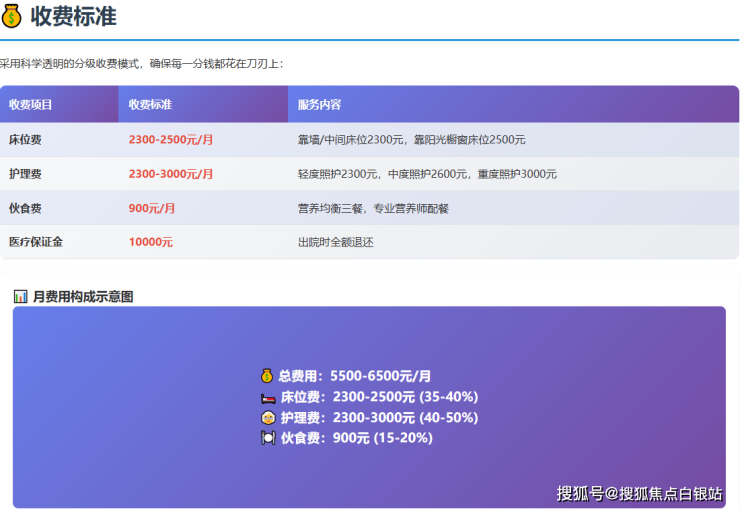Click the nurse face icon before 护理费
Viewport: 740px width, 511px height.
click(x=268, y=417)
